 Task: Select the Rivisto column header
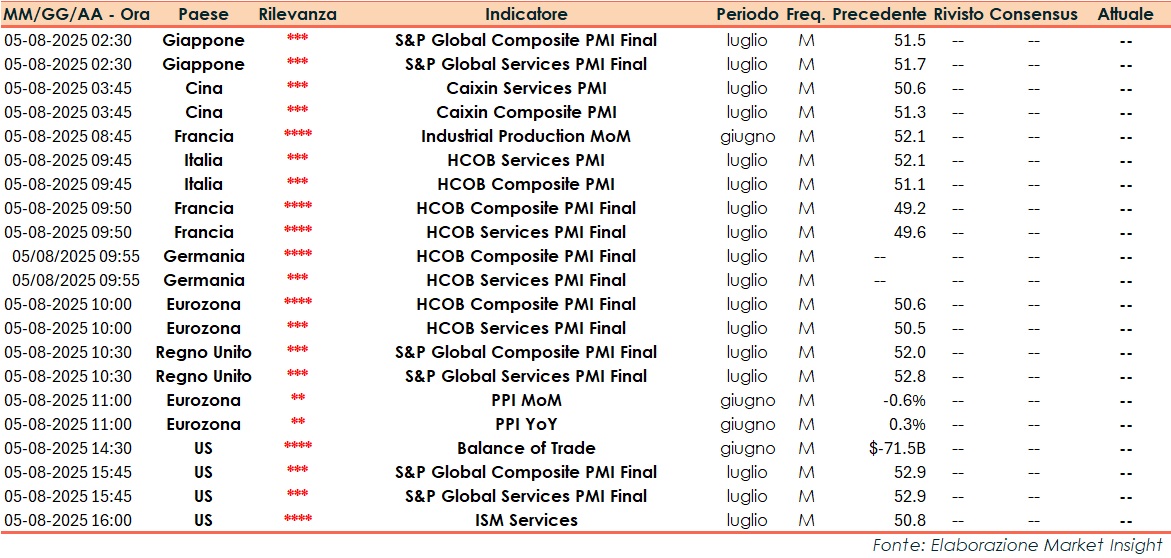click(x=959, y=15)
